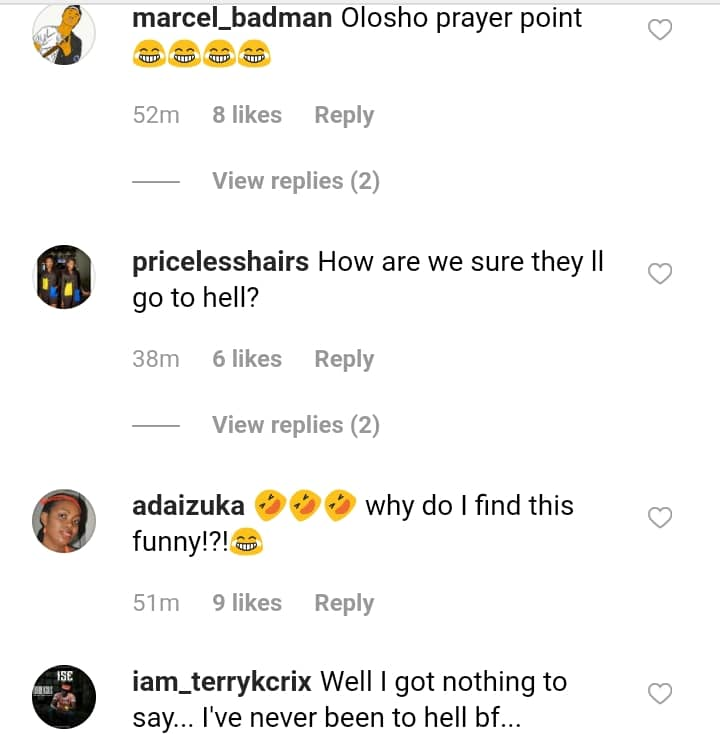Open adaizuka username link

[x=188, y=506]
